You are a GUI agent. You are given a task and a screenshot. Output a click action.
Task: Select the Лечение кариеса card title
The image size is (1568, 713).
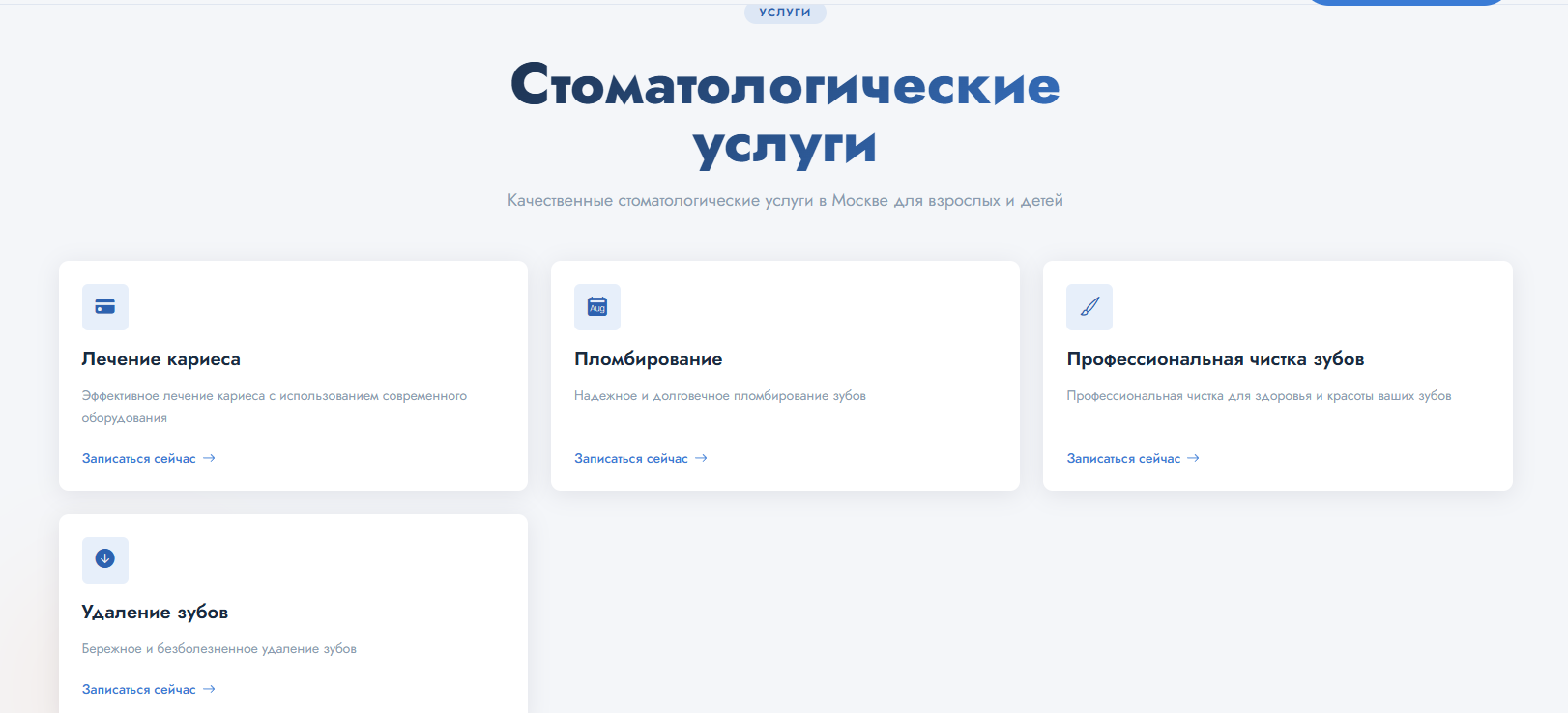(161, 359)
